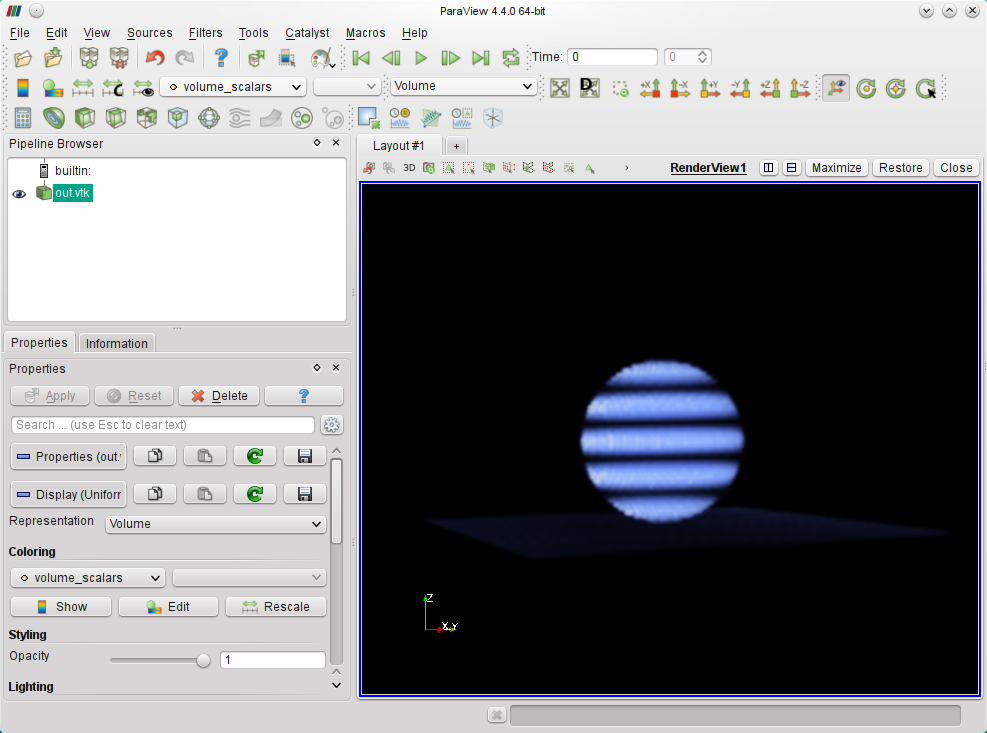Open the Filters menu
The image size is (987, 733).
pos(205,33)
